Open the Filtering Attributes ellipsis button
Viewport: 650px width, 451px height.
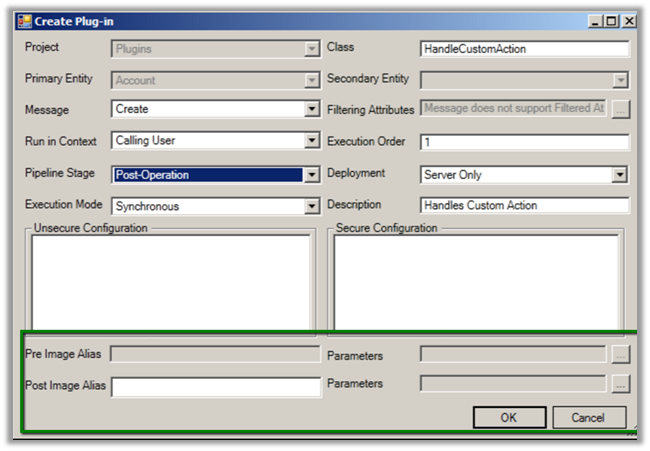point(621,109)
